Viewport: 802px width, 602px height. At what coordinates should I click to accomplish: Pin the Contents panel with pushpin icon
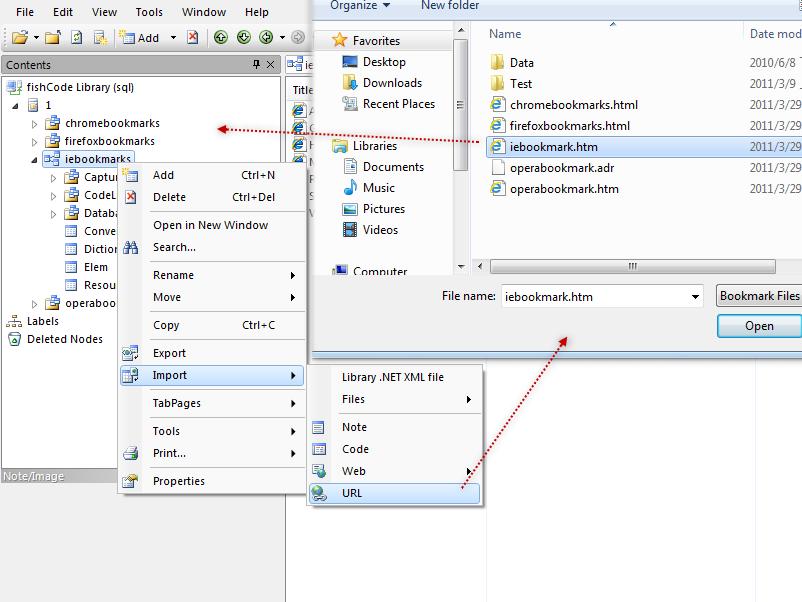point(256,64)
